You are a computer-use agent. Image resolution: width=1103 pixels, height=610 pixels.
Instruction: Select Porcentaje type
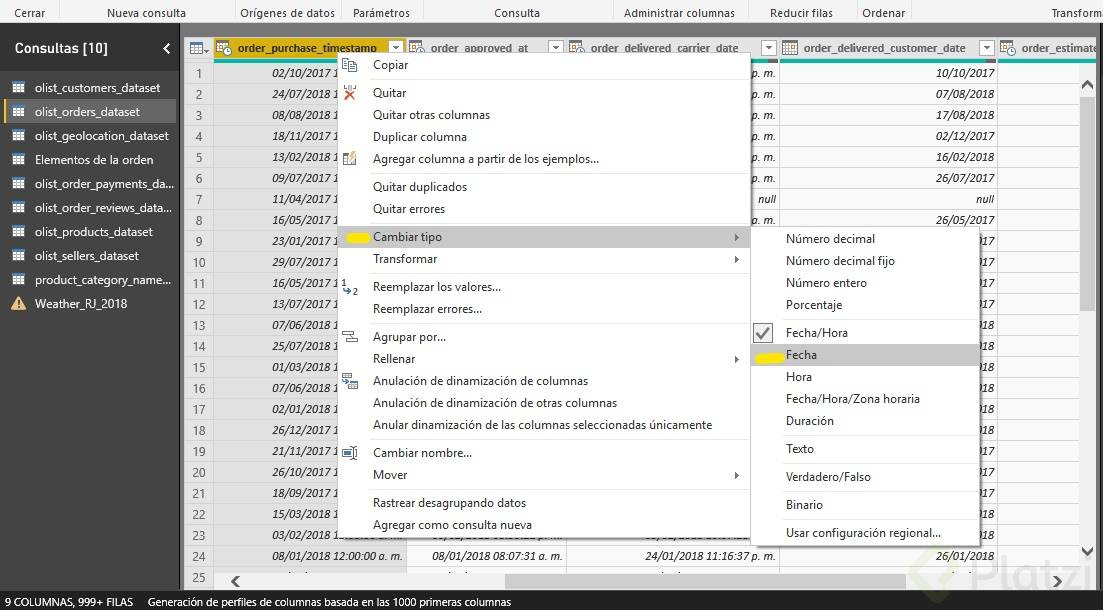coord(814,305)
